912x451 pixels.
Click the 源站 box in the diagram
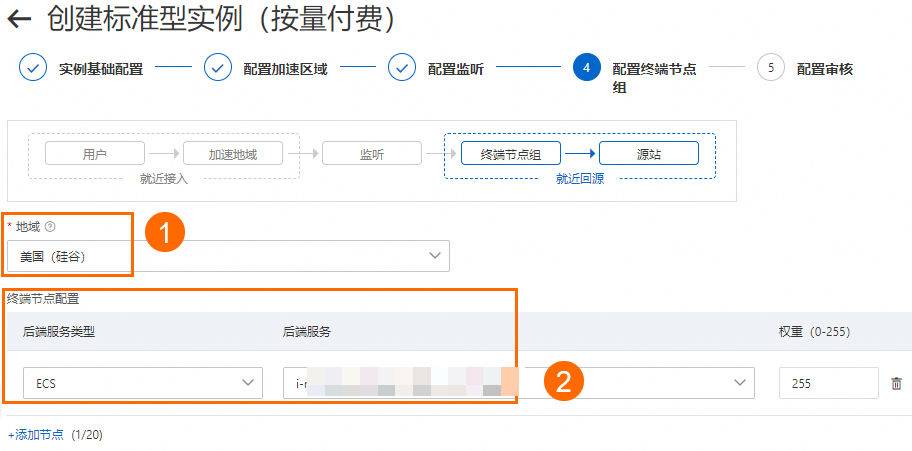point(649,154)
